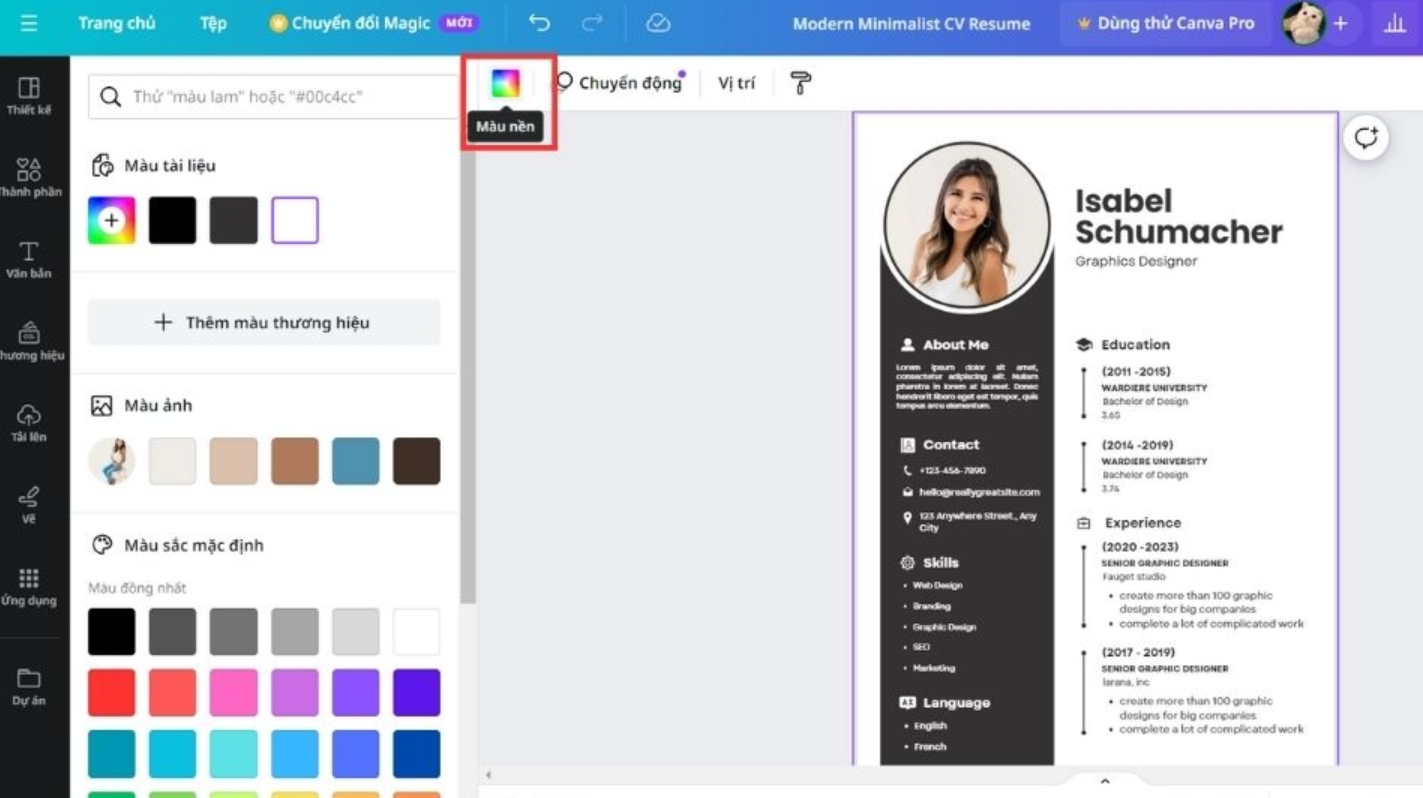Click the undo arrow icon

point(541,22)
